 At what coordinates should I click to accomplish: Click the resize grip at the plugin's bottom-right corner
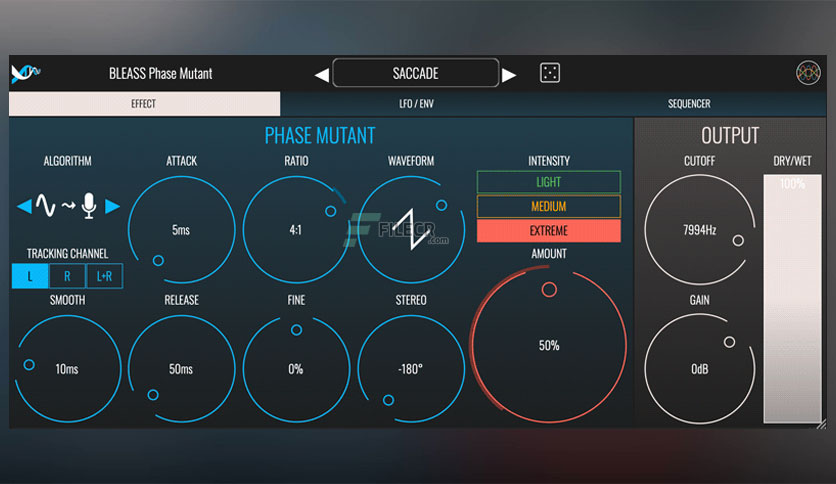tap(821, 424)
